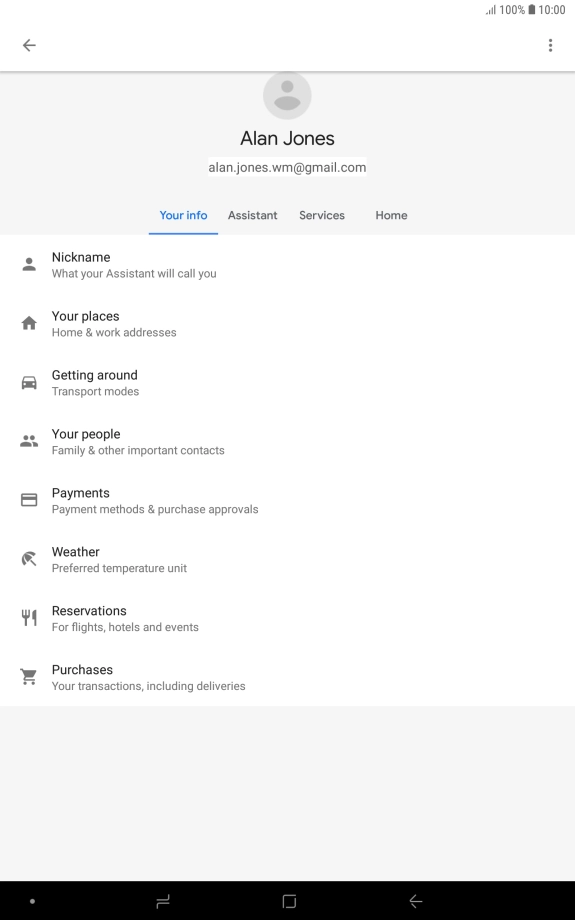
Task: Tap the group icon for Your people
Action: 29,441
